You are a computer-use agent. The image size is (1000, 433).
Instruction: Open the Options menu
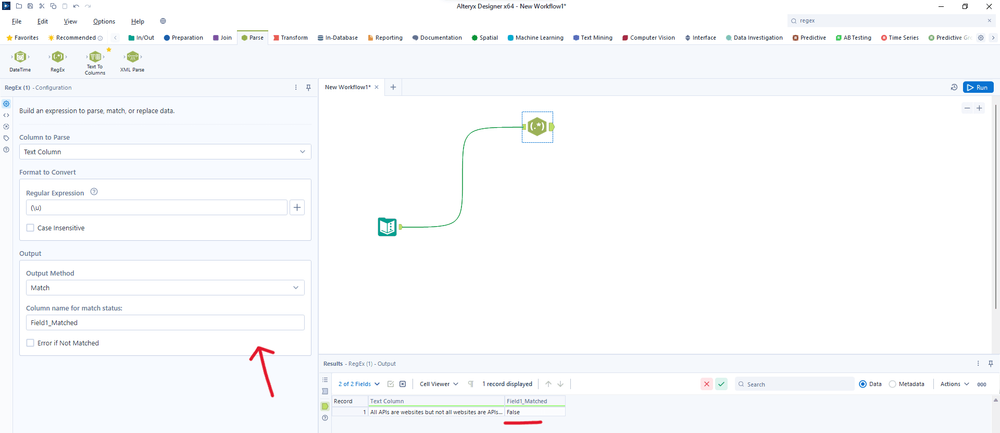pyautogui.click(x=104, y=22)
